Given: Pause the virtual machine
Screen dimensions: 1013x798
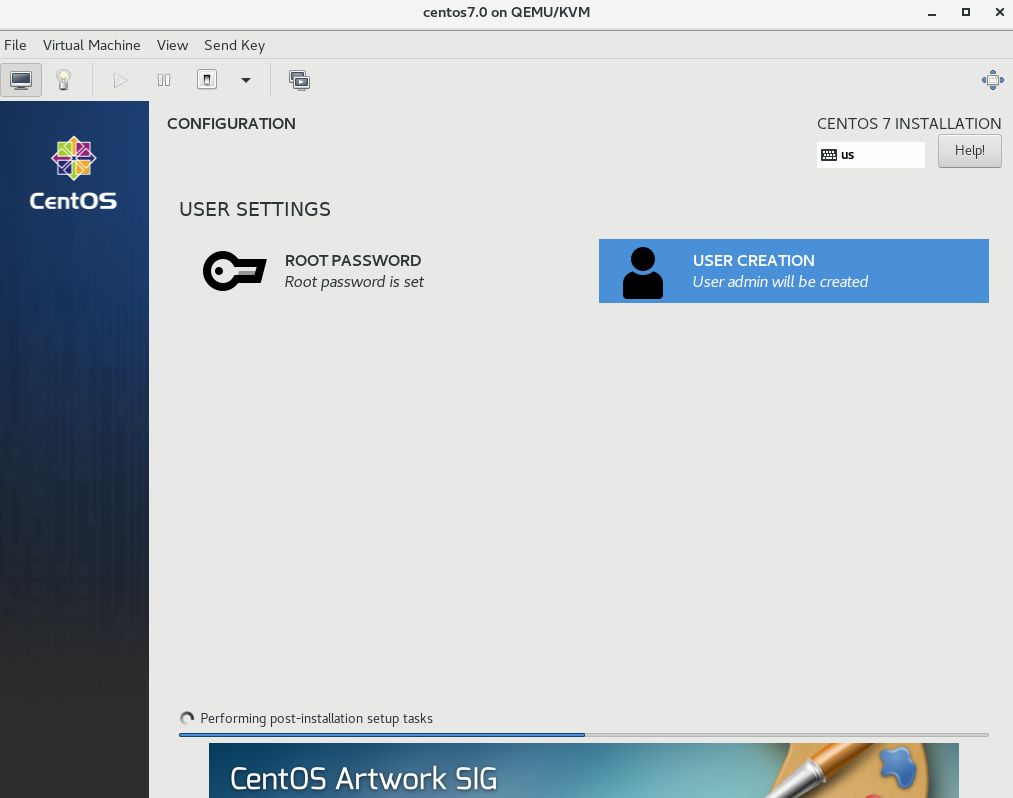Looking at the screenshot, I should pyautogui.click(x=164, y=80).
